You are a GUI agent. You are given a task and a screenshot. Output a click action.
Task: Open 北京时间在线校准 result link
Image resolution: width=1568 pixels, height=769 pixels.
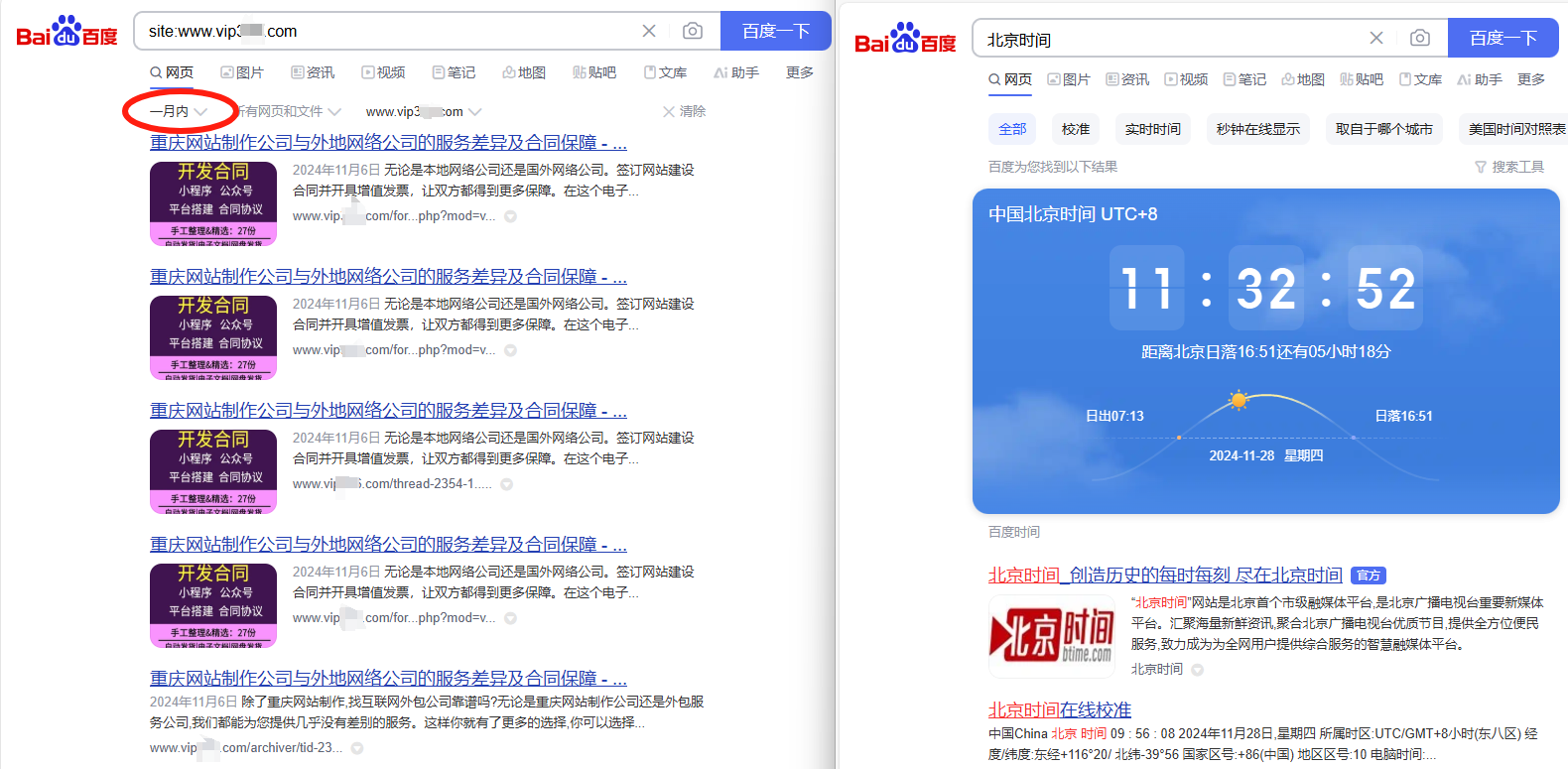click(1060, 709)
